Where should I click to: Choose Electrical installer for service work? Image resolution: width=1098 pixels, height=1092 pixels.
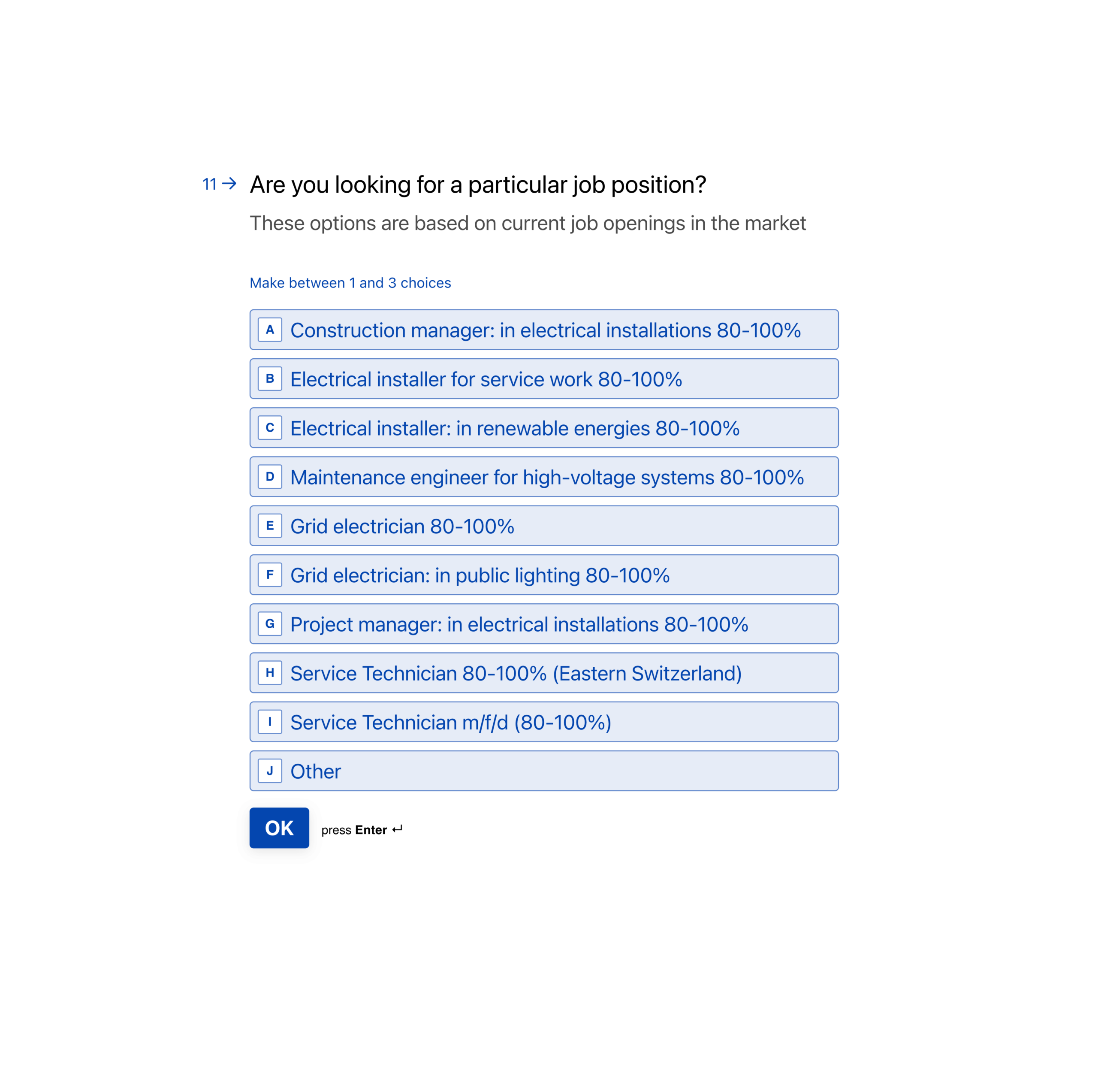[544, 378]
